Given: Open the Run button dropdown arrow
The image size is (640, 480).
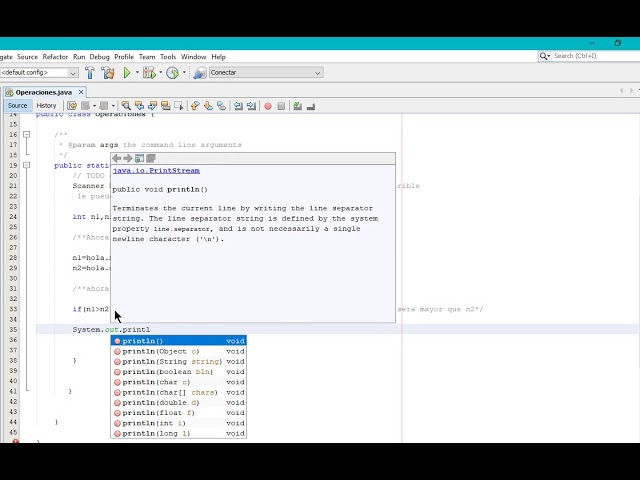Looking at the screenshot, I should pos(136,73).
